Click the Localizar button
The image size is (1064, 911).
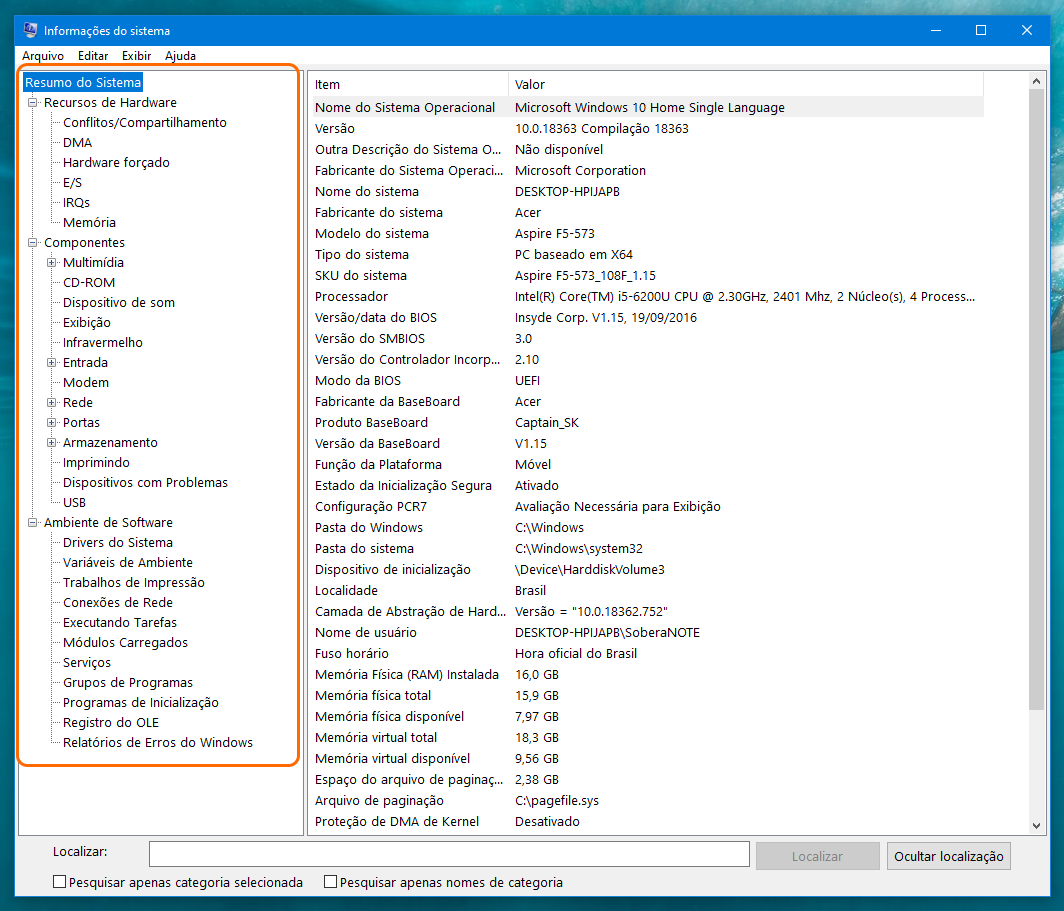[817, 856]
